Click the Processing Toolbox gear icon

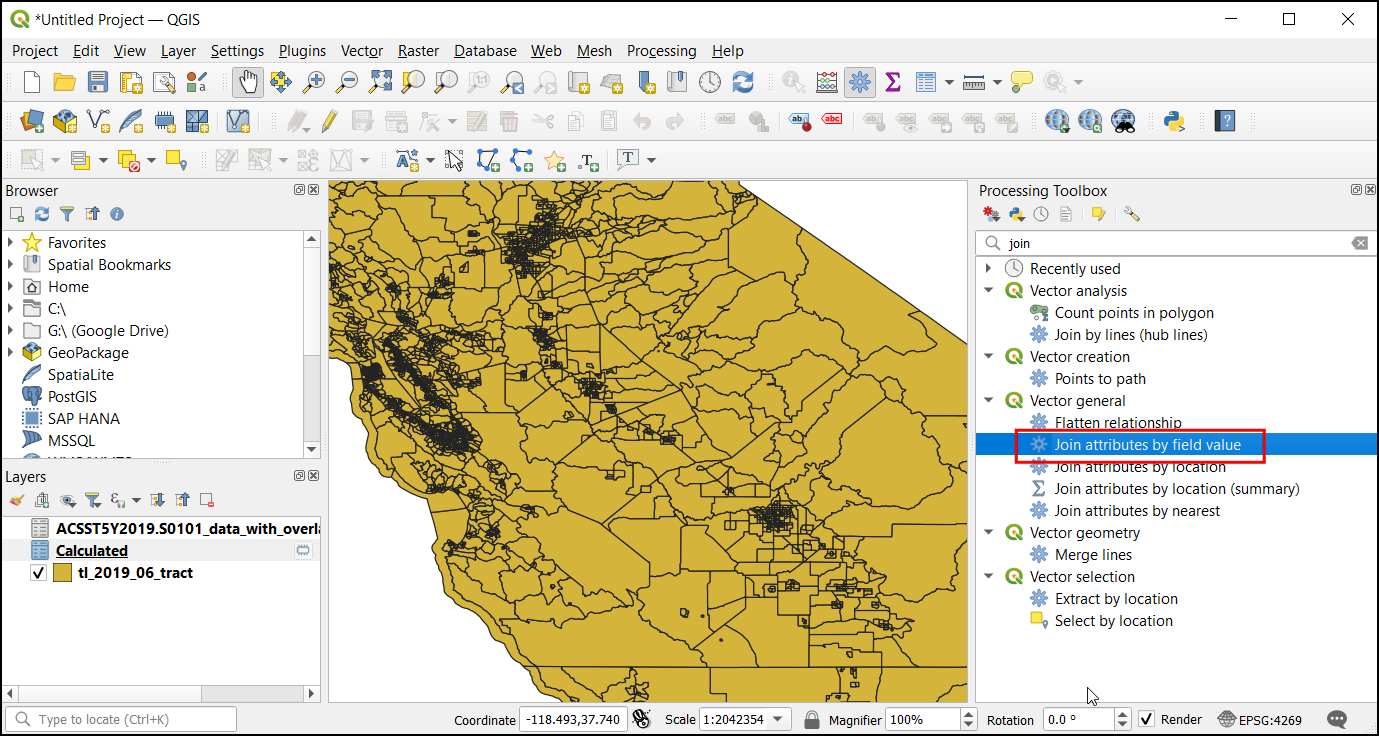tap(859, 82)
